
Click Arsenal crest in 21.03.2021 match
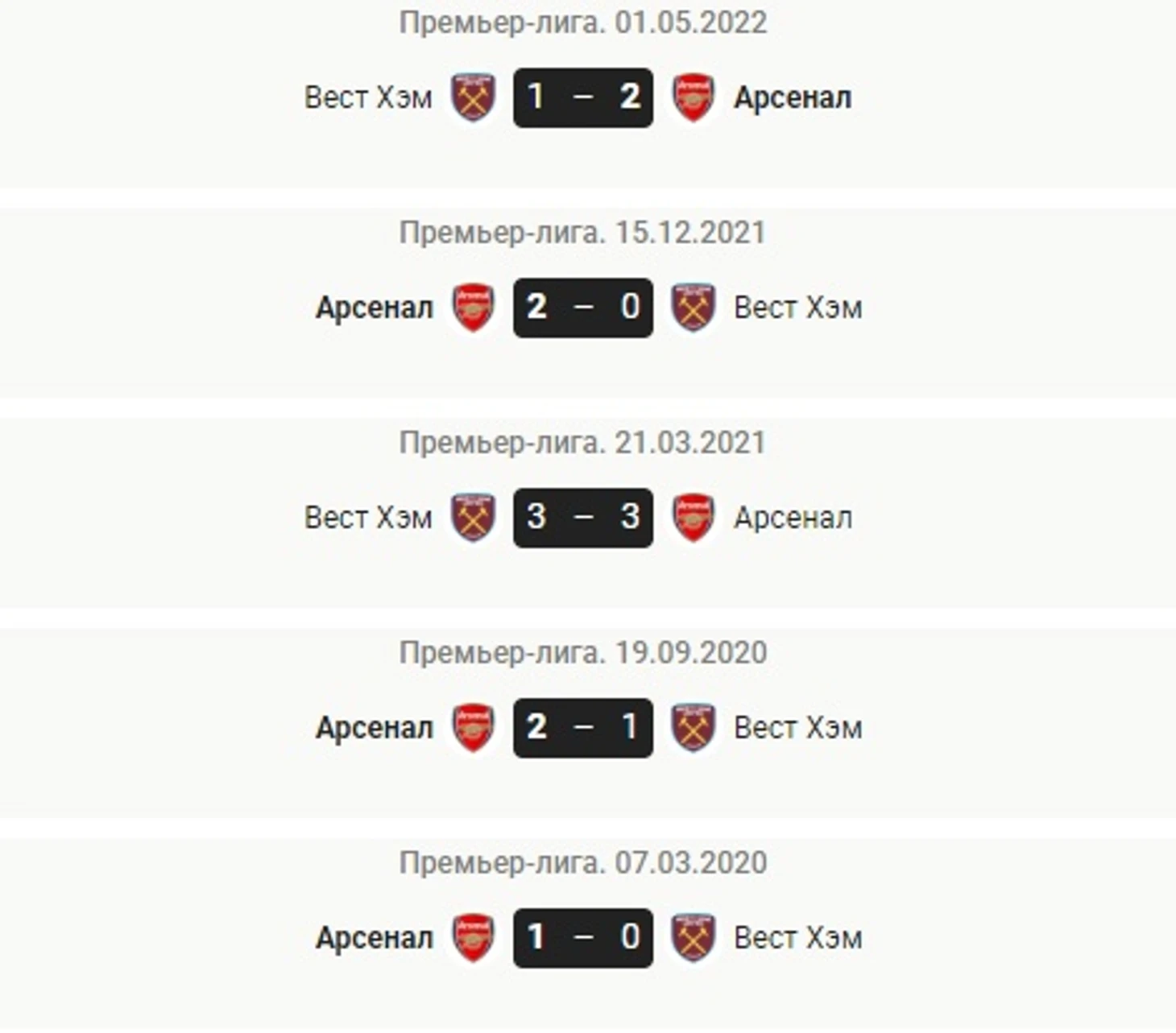694,518
